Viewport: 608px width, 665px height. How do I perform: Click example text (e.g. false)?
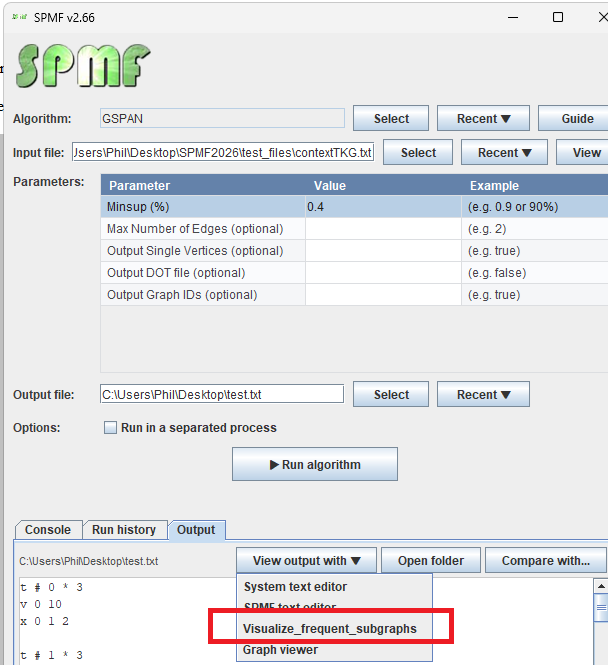(497, 273)
